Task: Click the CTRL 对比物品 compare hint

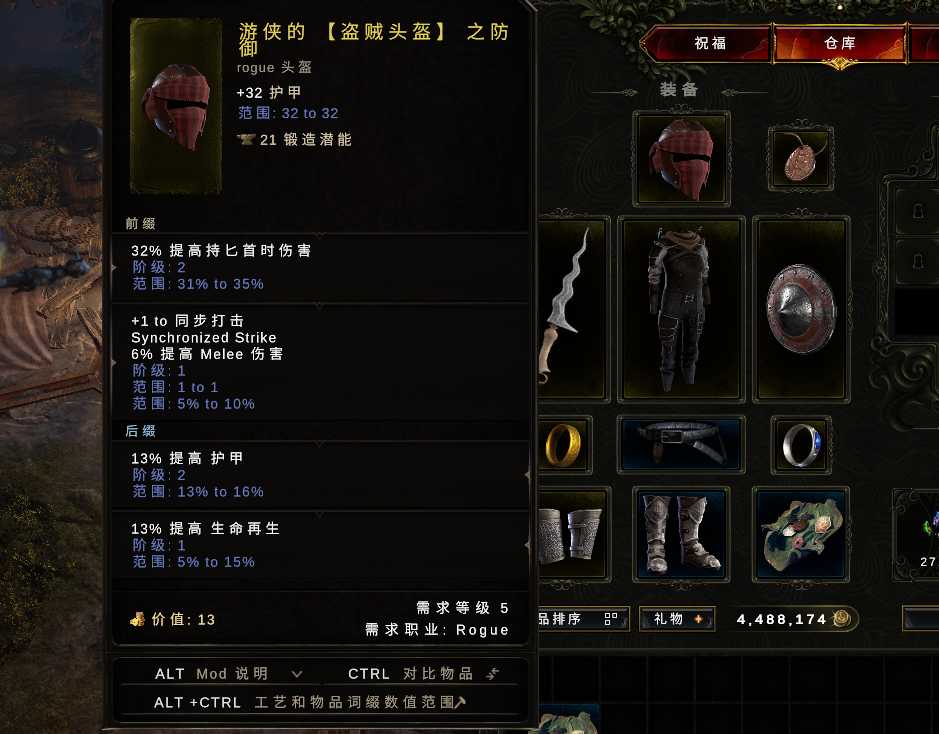Action: point(423,674)
